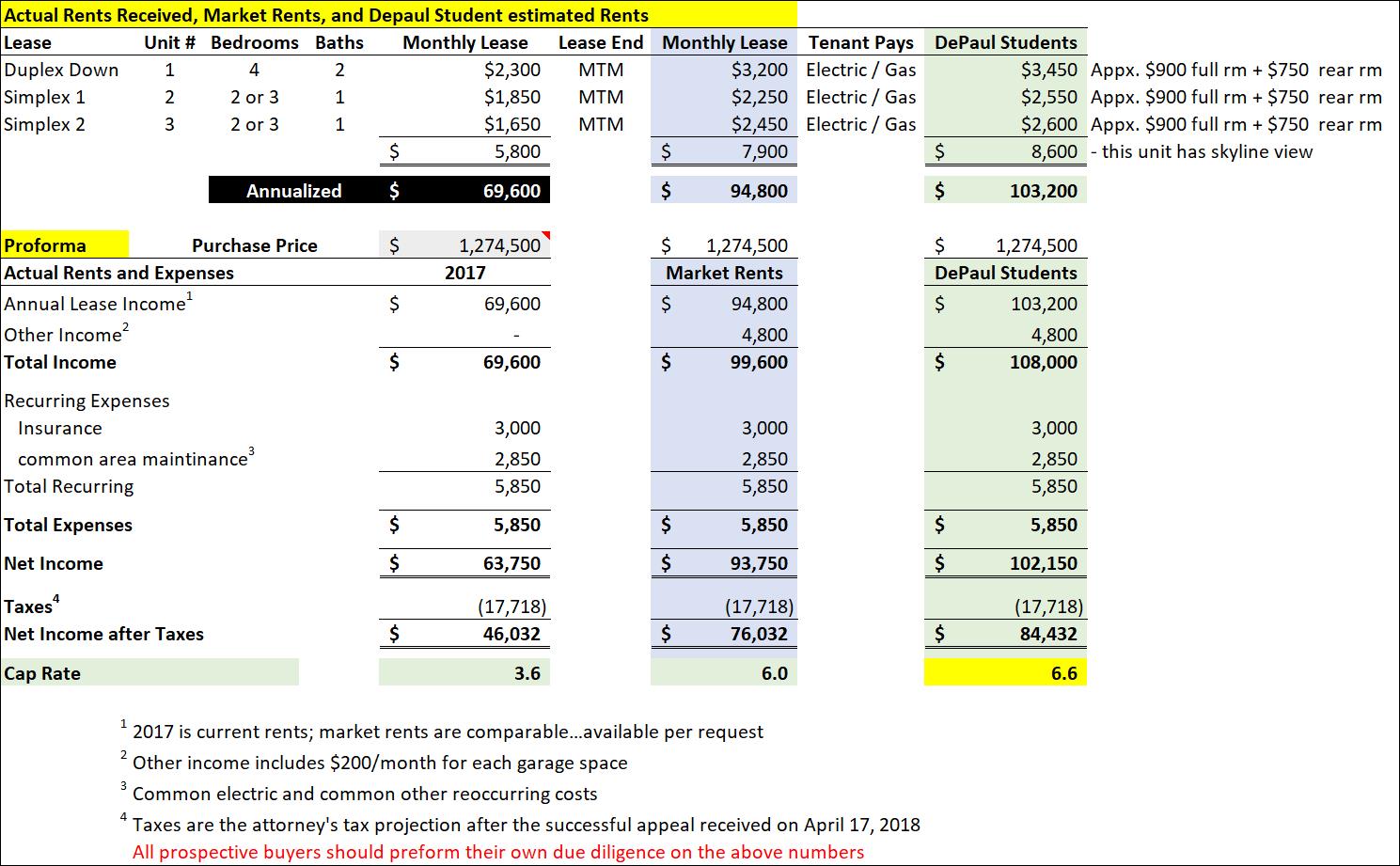The width and height of the screenshot is (1400, 866).
Task: Select the 'Total Recurring' row label
Action: coord(69,486)
